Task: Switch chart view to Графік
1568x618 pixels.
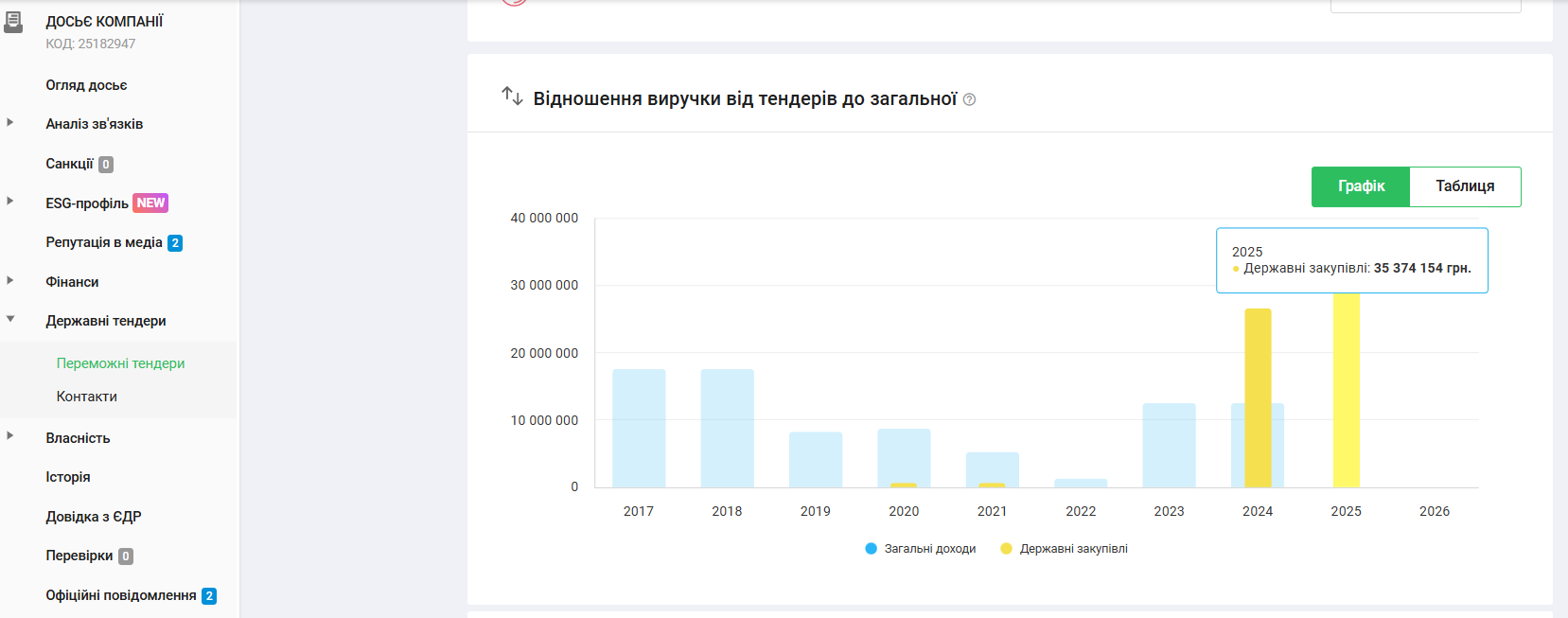Action: click(1360, 186)
